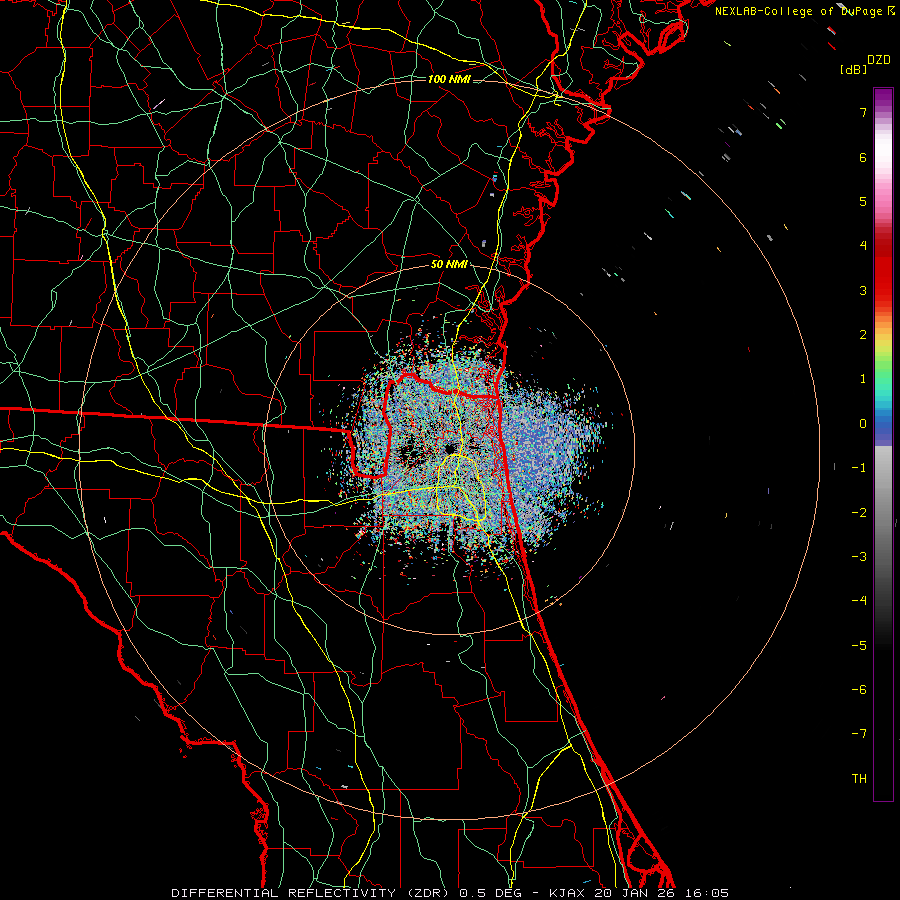900x900 pixels.
Task: Click the 3 value on color scale
Action: point(863,290)
